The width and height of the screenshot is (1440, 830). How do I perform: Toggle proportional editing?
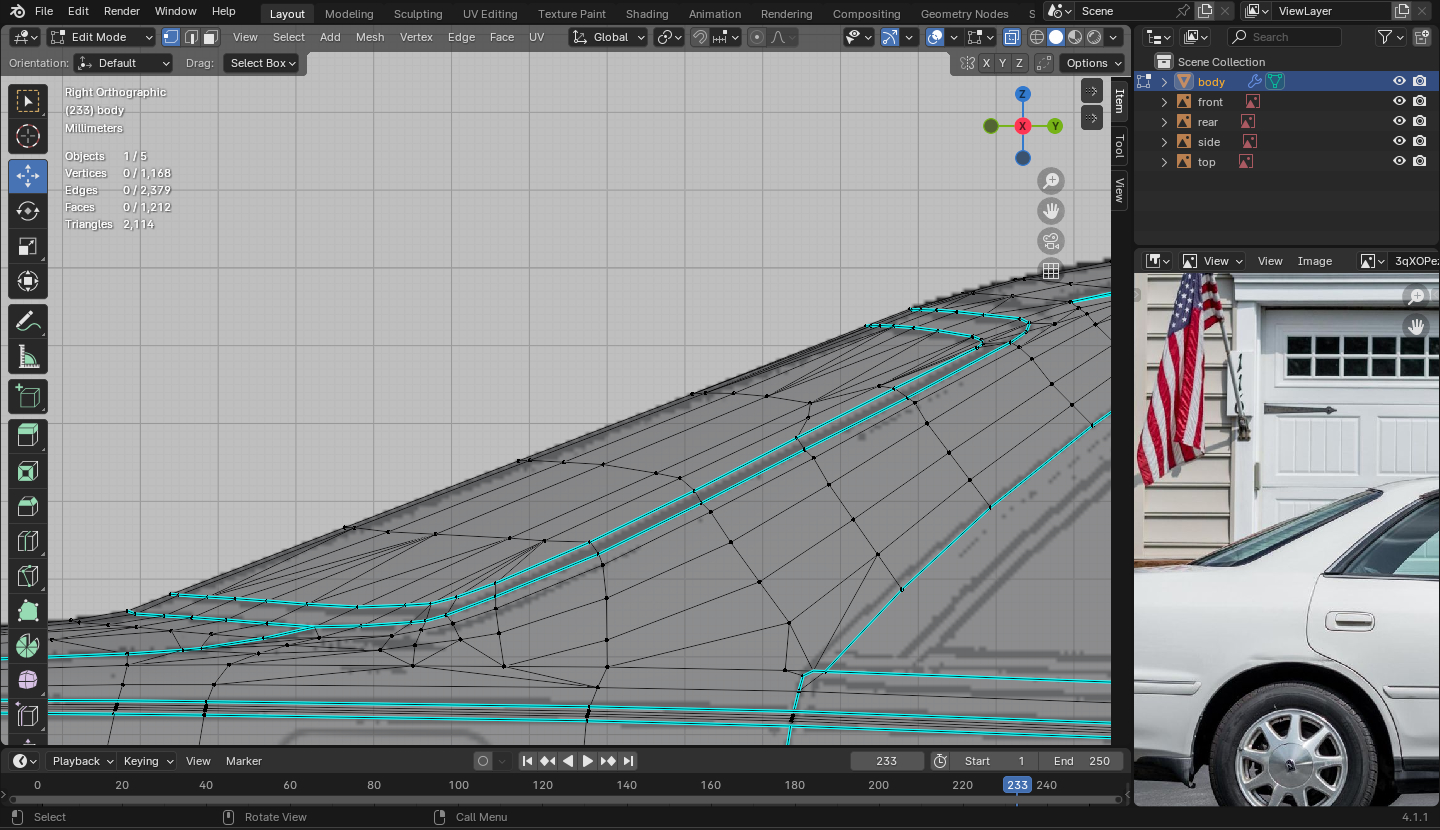pyautogui.click(x=757, y=37)
